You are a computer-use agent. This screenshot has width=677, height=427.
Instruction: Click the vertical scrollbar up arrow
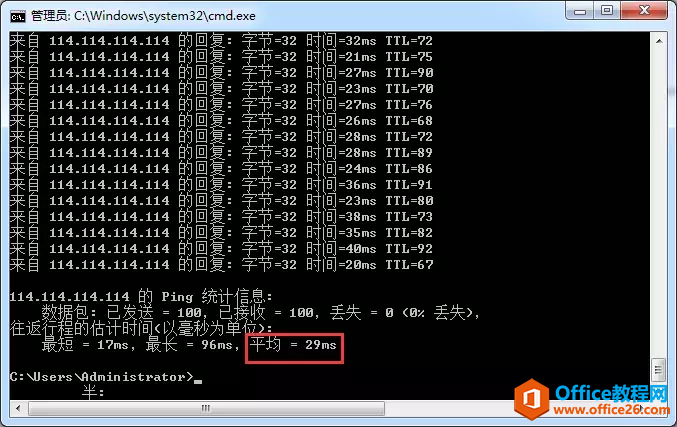[659, 41]
